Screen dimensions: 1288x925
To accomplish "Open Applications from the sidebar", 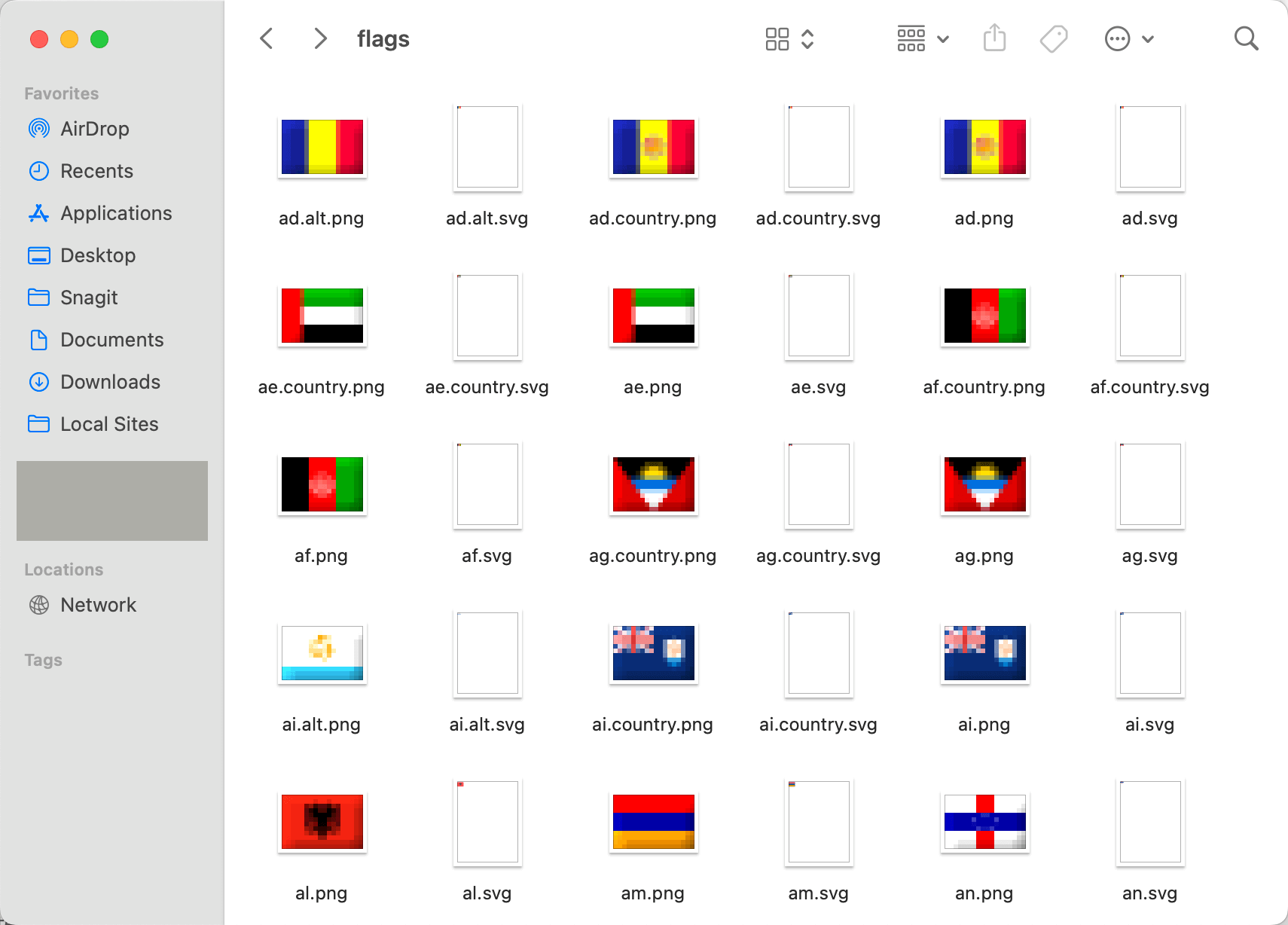I will point(115,213).
